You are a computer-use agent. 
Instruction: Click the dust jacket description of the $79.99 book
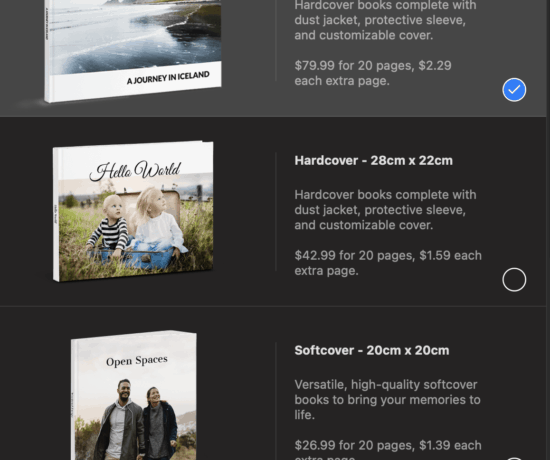click(x=385, y=20)
